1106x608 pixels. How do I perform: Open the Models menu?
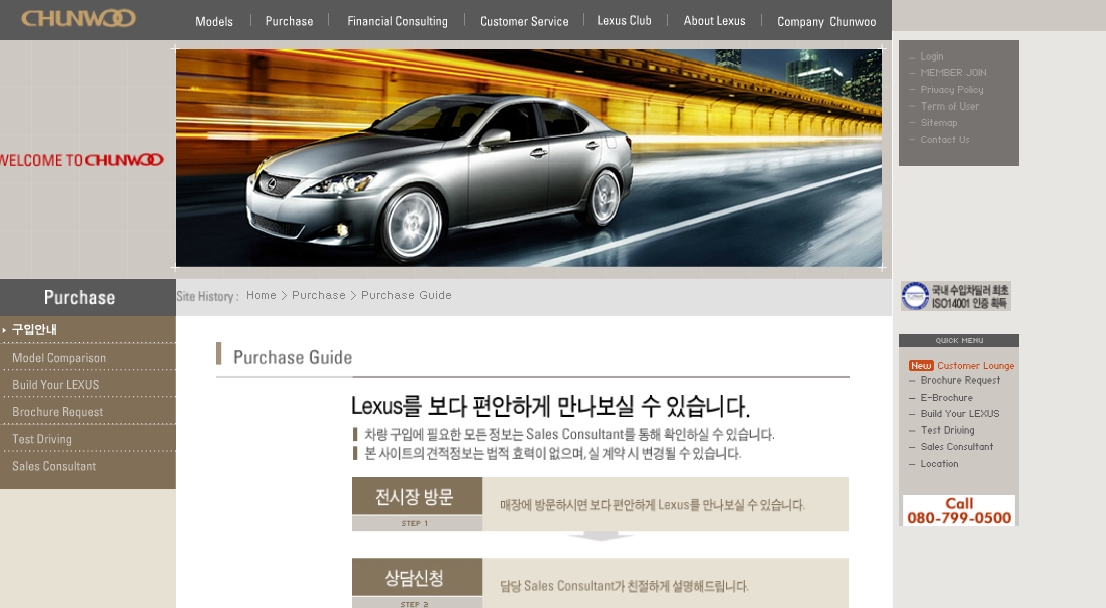click(x=214, y=21)
